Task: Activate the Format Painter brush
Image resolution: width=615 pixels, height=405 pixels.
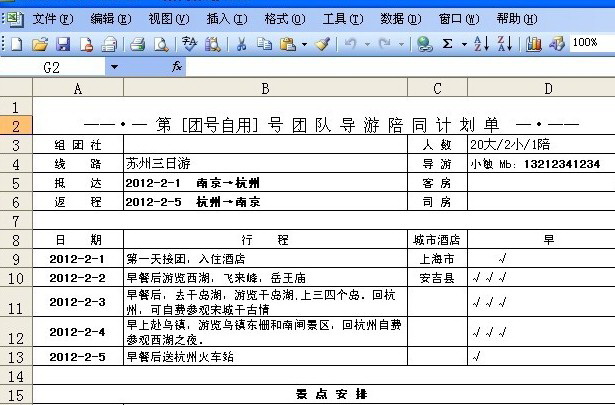Action: (322, 44)
